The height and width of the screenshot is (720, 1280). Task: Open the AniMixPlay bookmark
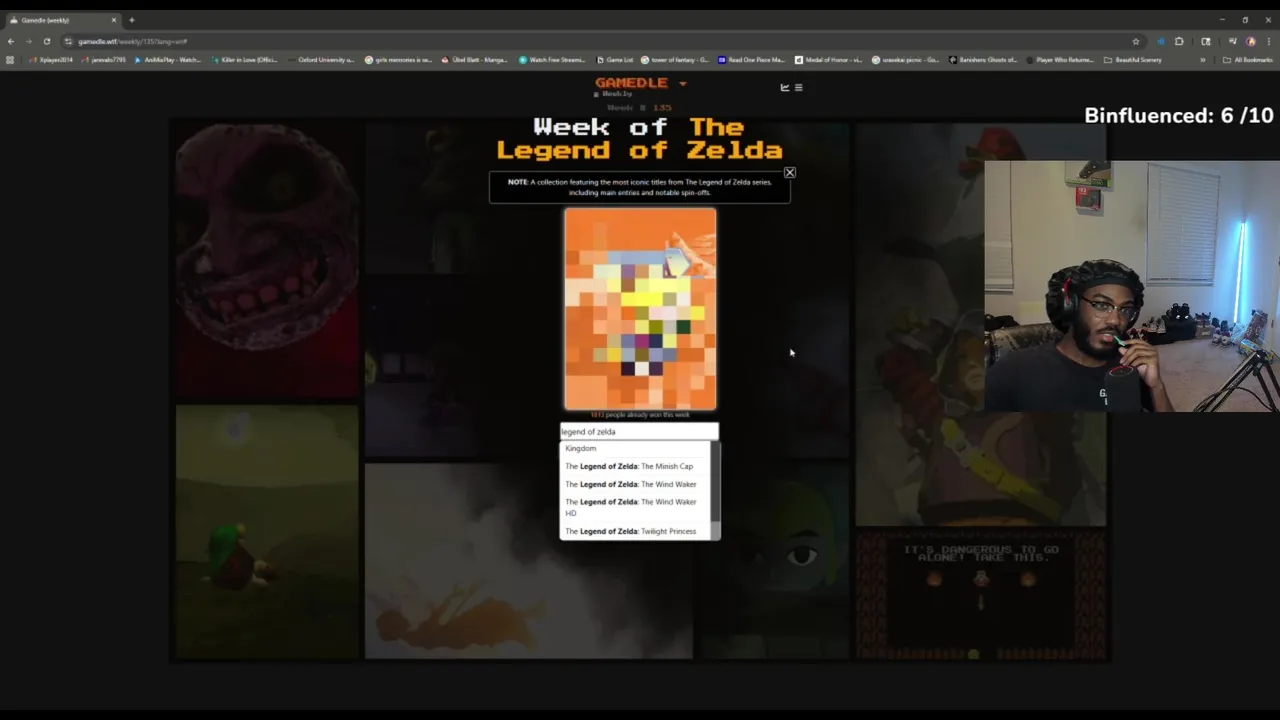(168, 60)
